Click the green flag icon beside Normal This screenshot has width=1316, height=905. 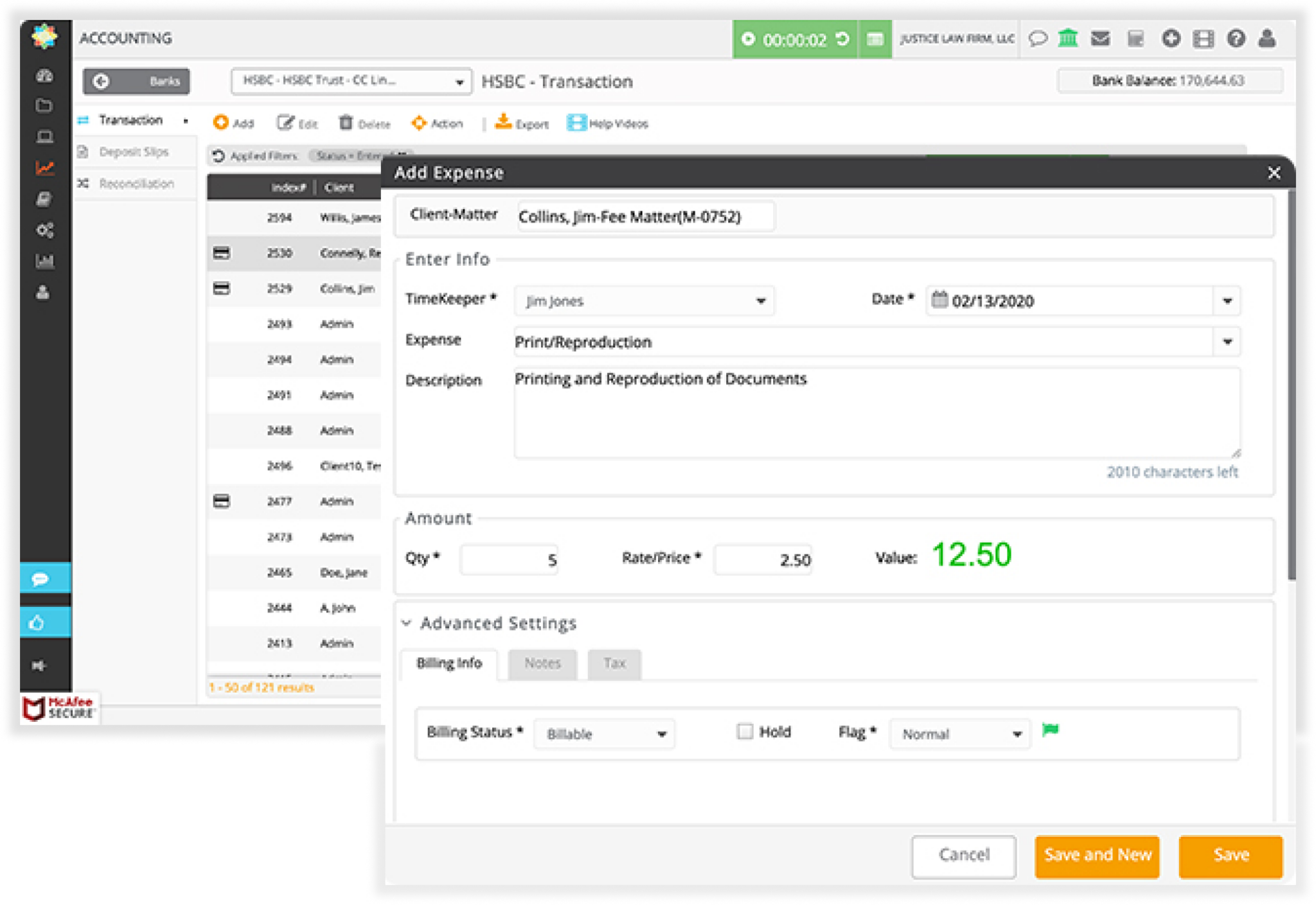click(x=1050, y=730)
